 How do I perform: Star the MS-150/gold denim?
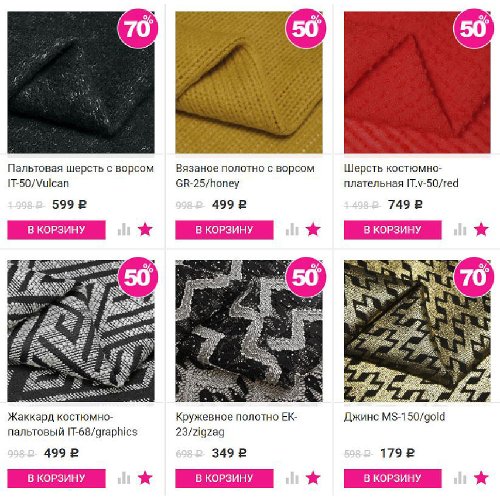[x=481, y=478]
